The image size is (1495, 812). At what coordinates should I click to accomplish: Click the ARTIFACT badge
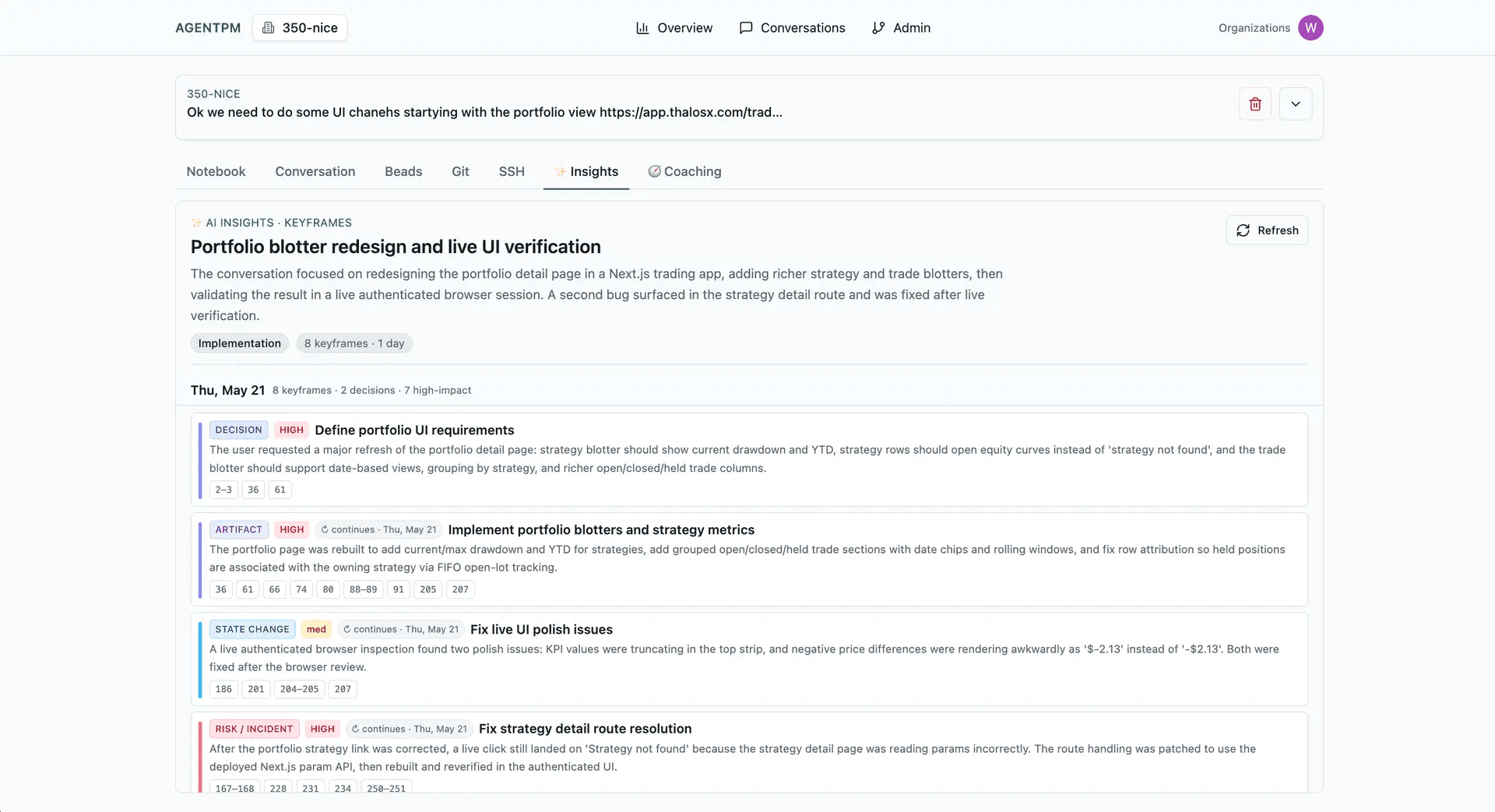tap(239, 529)
